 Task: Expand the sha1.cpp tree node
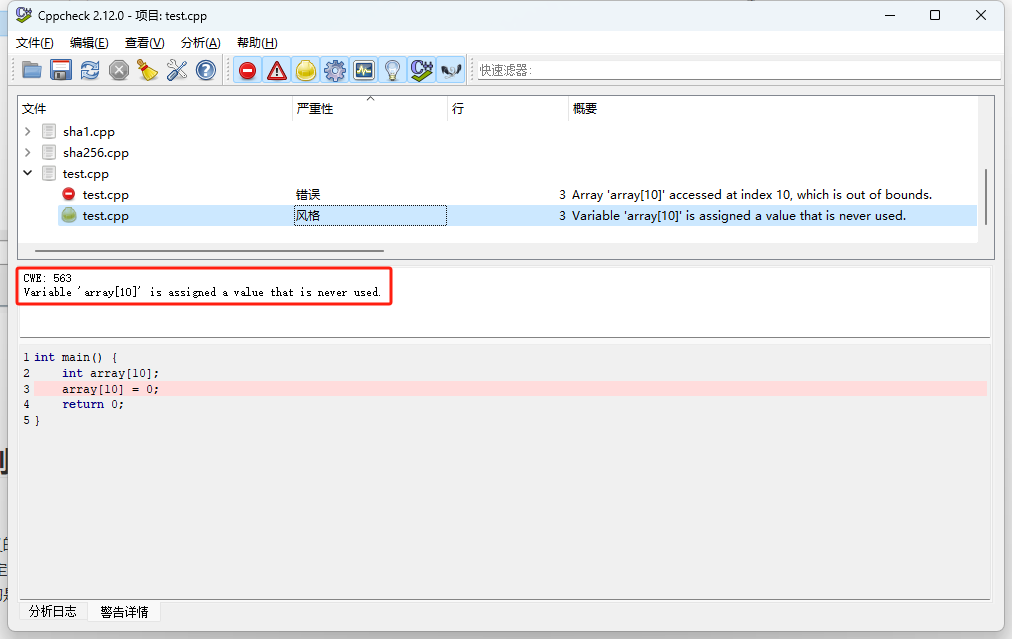(x=27, y=132)
